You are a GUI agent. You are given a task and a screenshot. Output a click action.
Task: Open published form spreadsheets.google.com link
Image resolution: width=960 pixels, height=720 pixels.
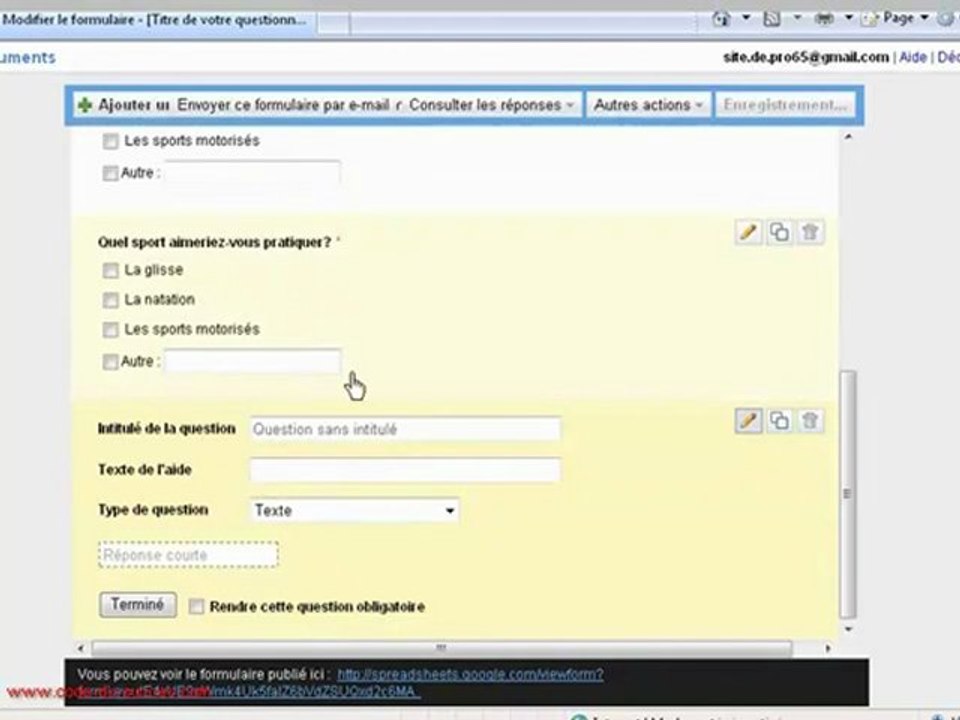tap(470, 674)
